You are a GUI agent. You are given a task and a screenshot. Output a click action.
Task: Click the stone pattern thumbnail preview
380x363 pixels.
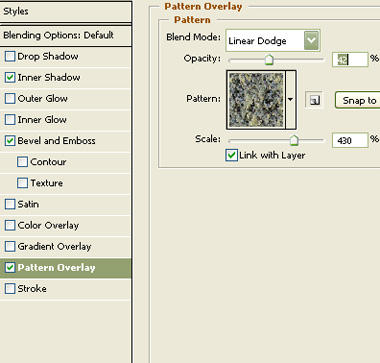256,99
